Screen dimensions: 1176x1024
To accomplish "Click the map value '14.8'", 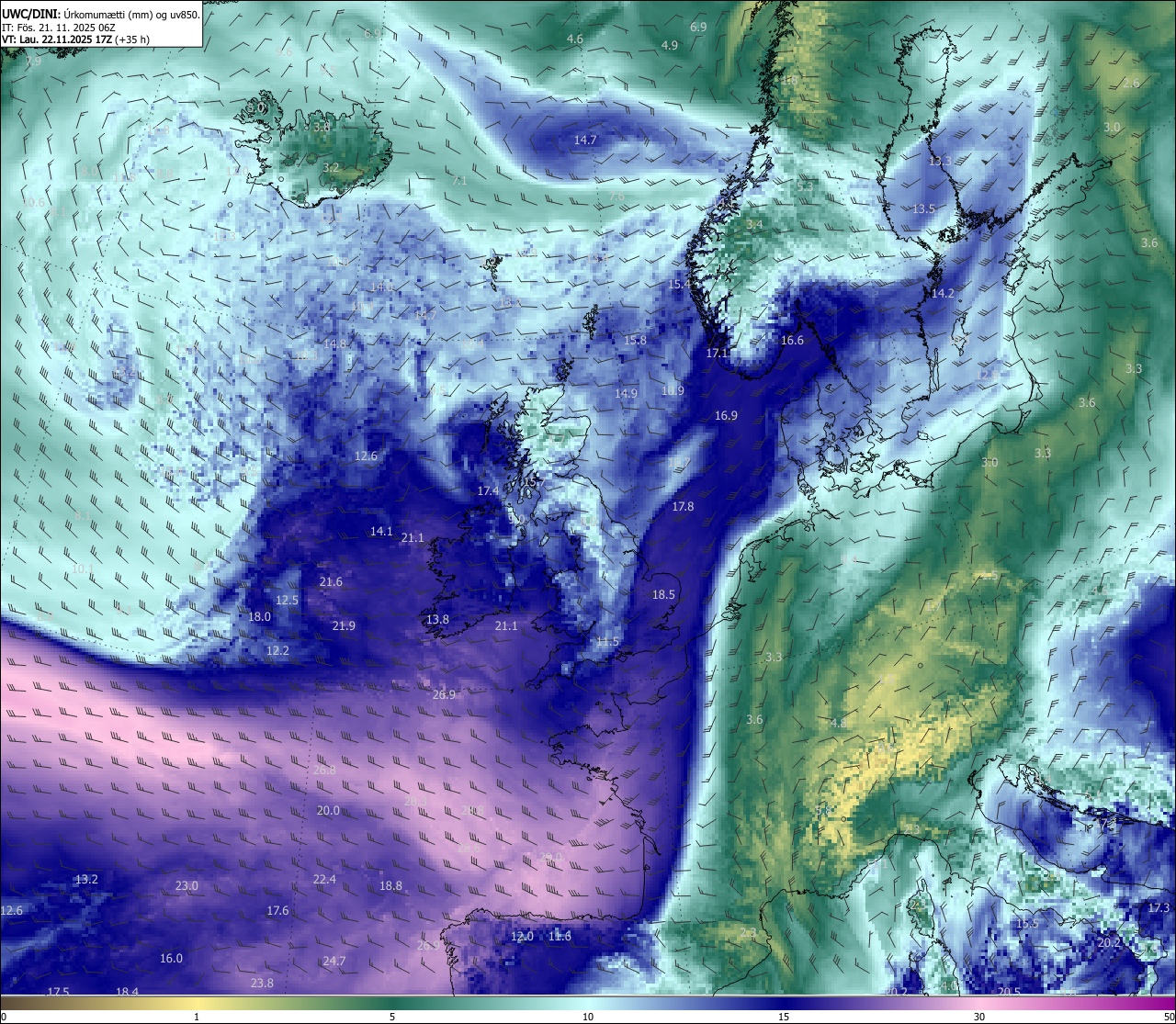I will (x=334, y=344).
